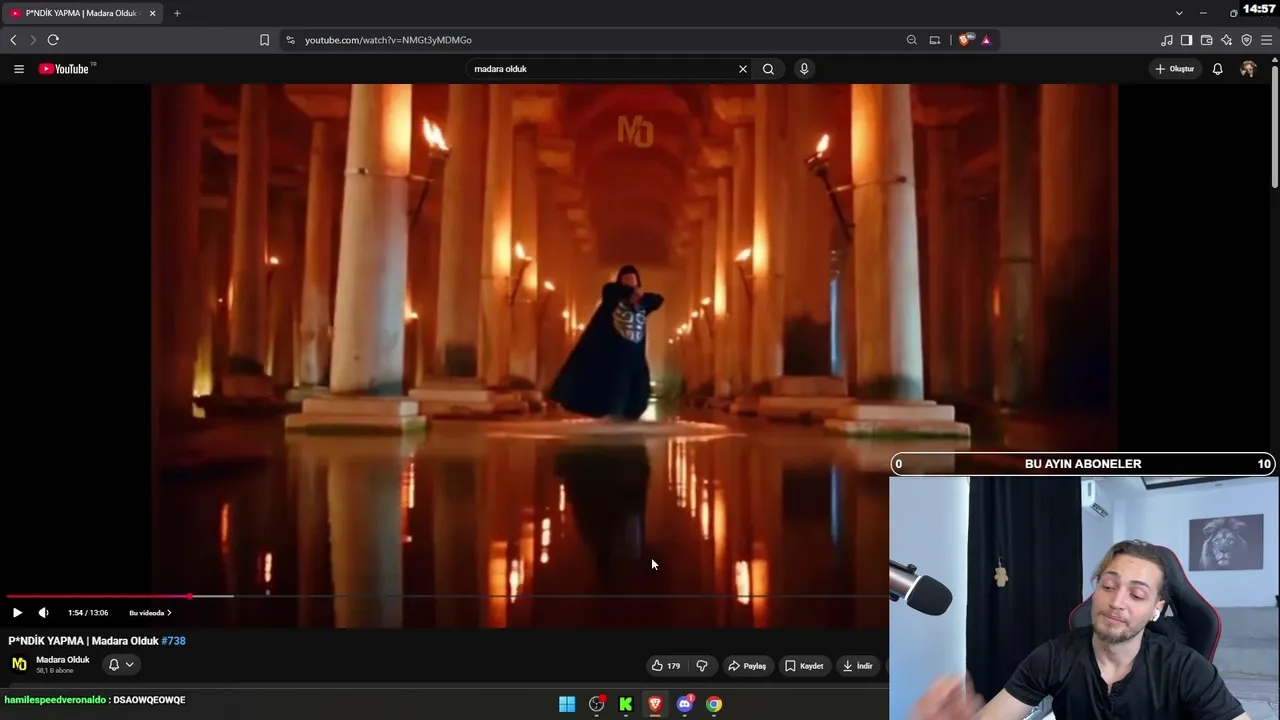This screenshot has height=720, width=1280.
Task: Go back with the browser back arrow
Action: pos(13,40)
